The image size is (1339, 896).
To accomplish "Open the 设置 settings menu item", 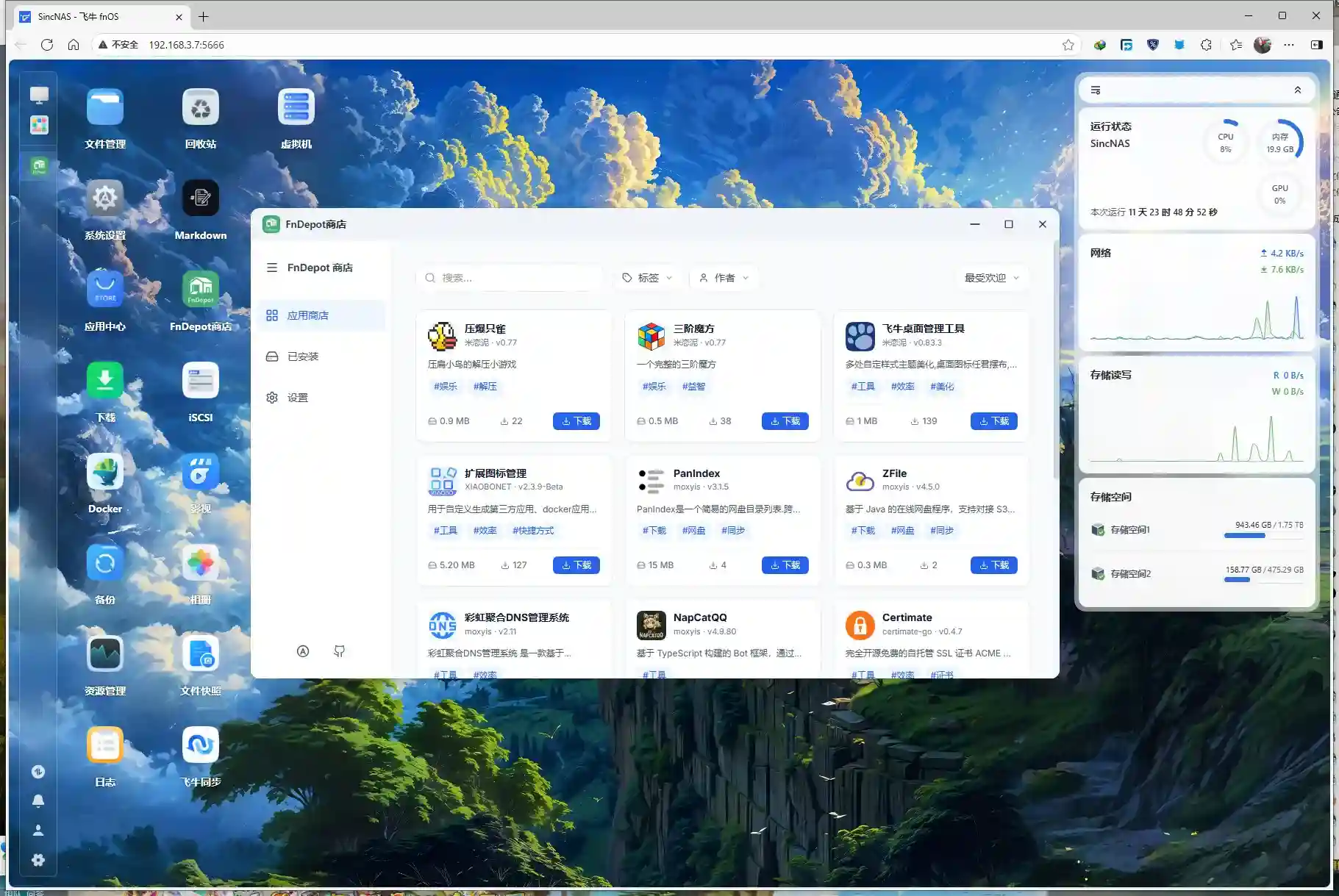I will 297,398.
